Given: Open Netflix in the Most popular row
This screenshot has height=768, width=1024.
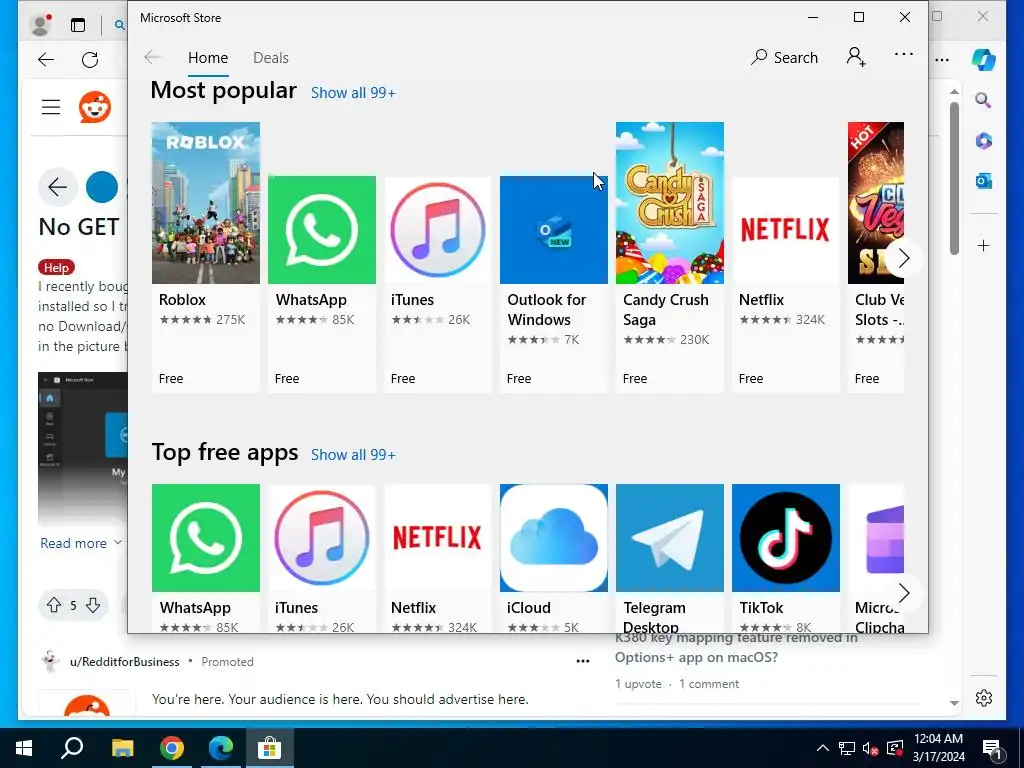Looking at the screenshot, I should click(x=786, y=284).
